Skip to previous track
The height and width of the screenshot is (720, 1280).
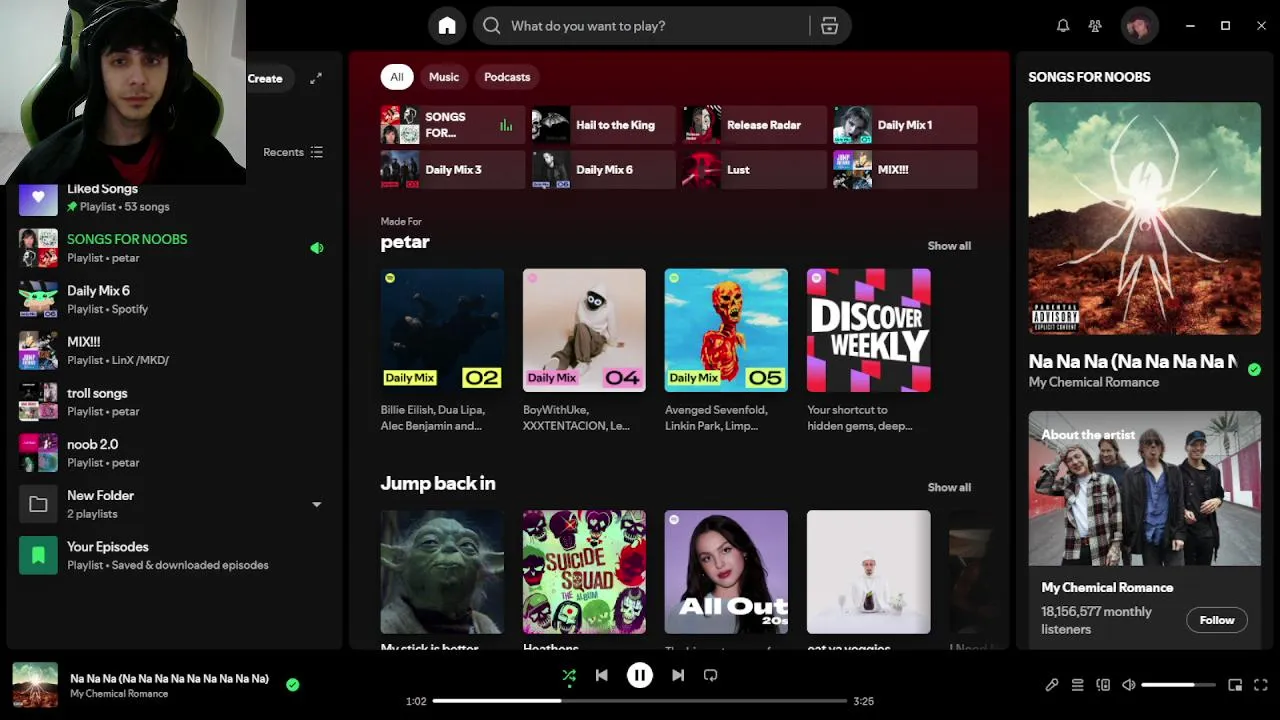coord(602,676)
